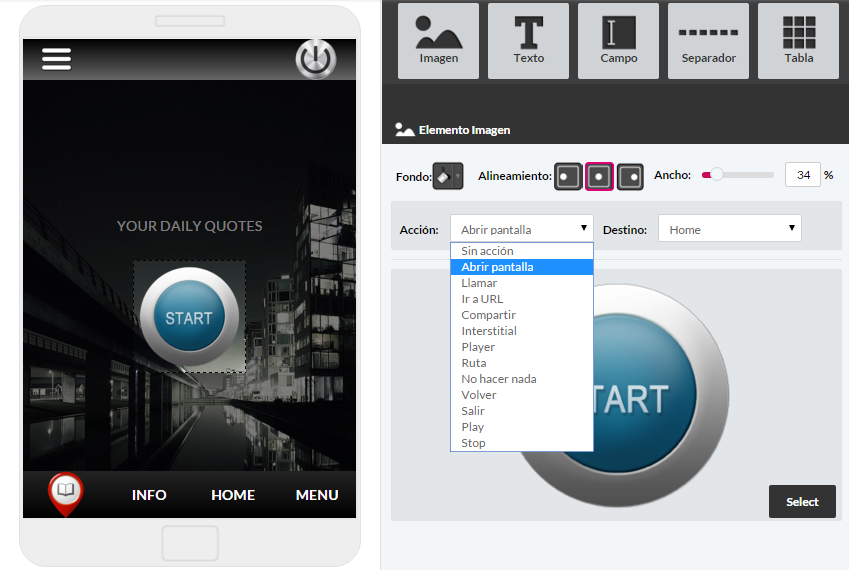
Task: Choose Llamar option
Action: [x=522, y=283]
